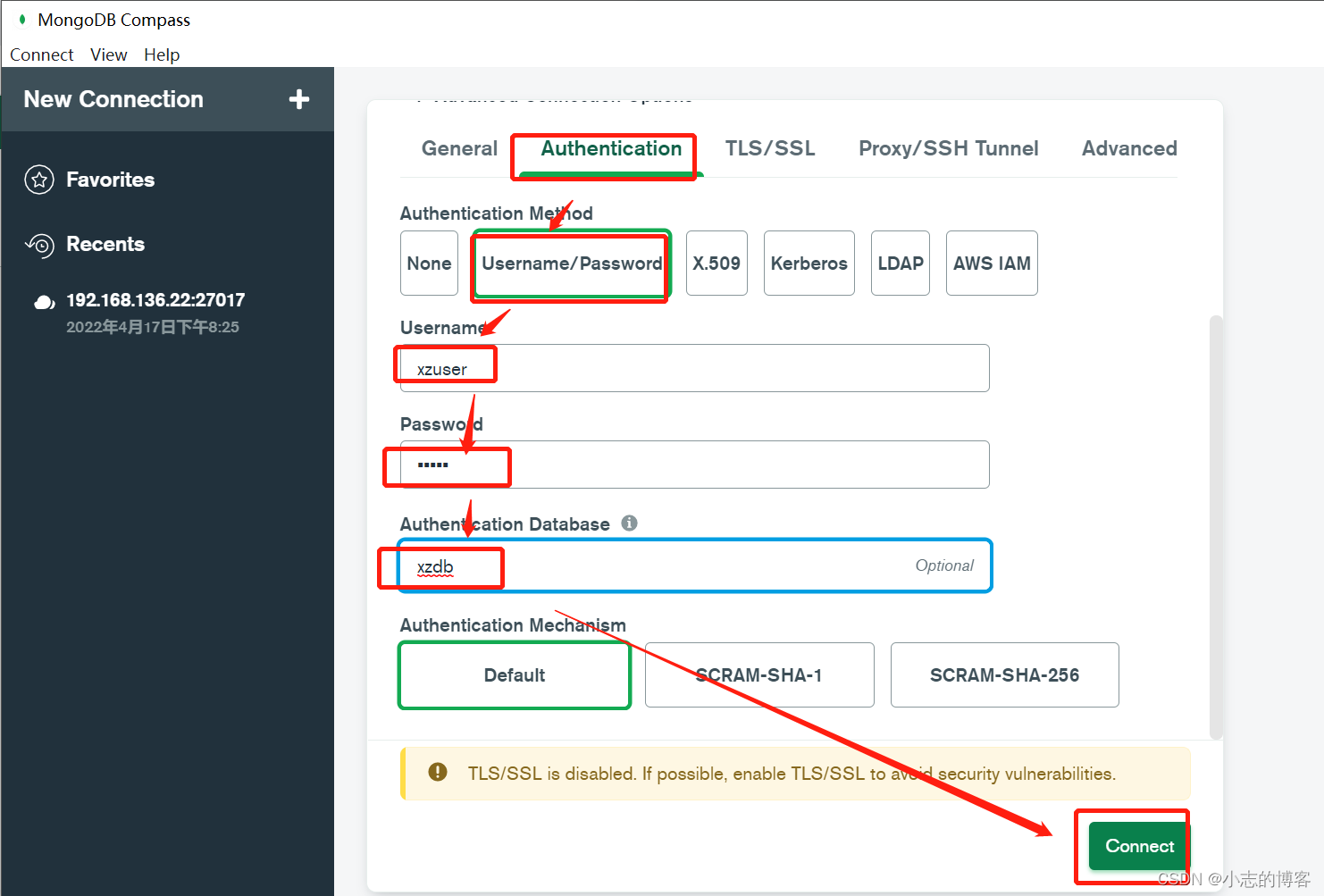Click the warning icon in TLS/SSL banner
Screen dimensions: 1324x896
(438, 772)
